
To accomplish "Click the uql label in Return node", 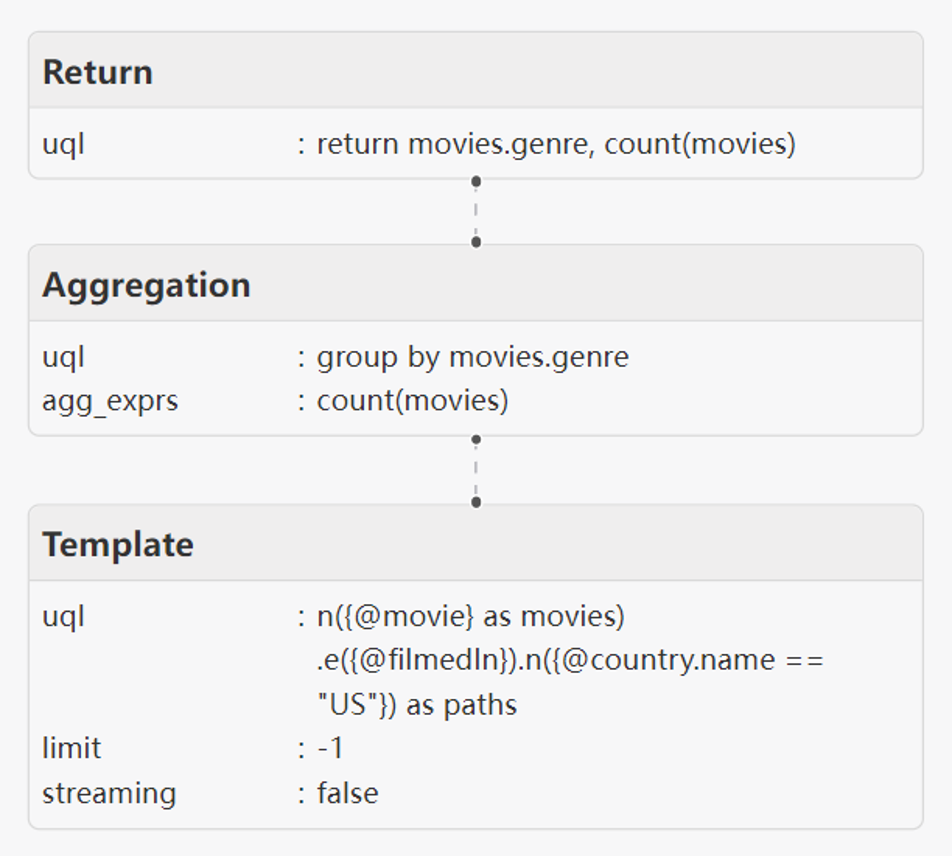I will (x=63, y=145).
